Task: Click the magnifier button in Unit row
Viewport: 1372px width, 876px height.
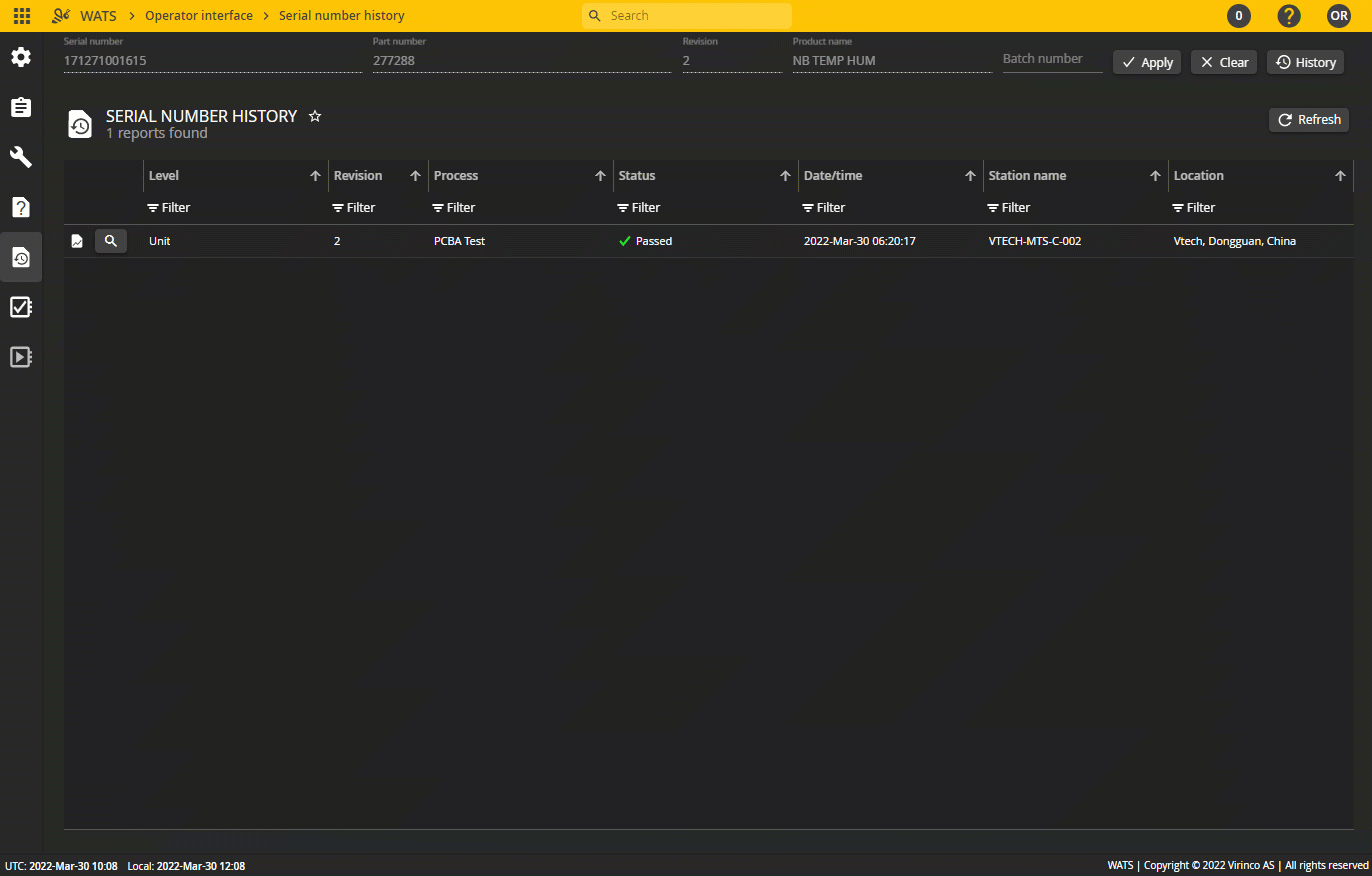Action: click(x=111, y=241)
